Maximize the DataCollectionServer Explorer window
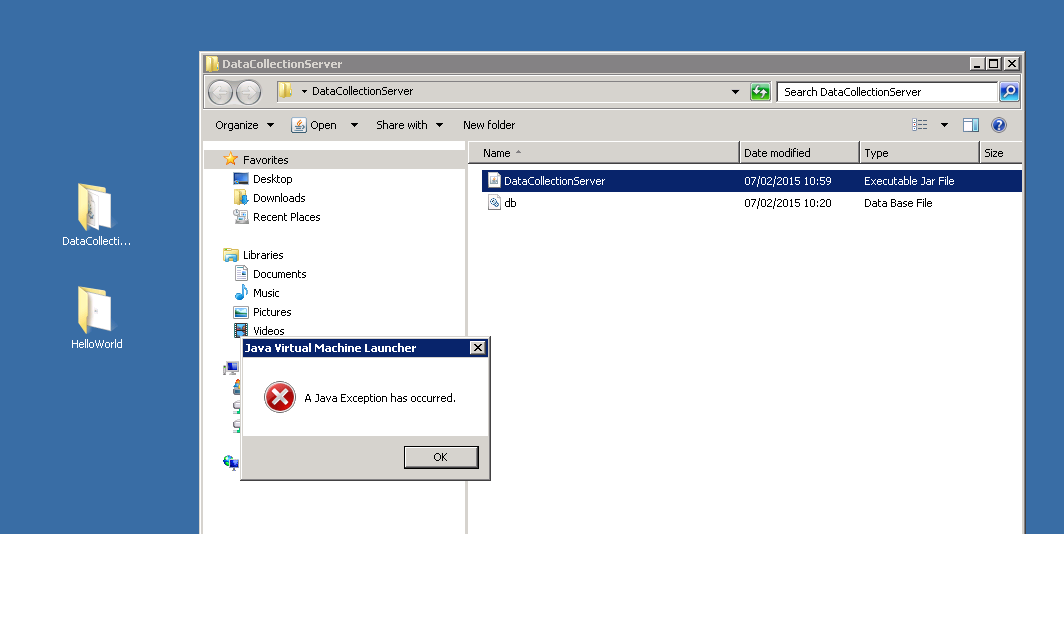The image size is (1064, 633). [x=993, y=64]
